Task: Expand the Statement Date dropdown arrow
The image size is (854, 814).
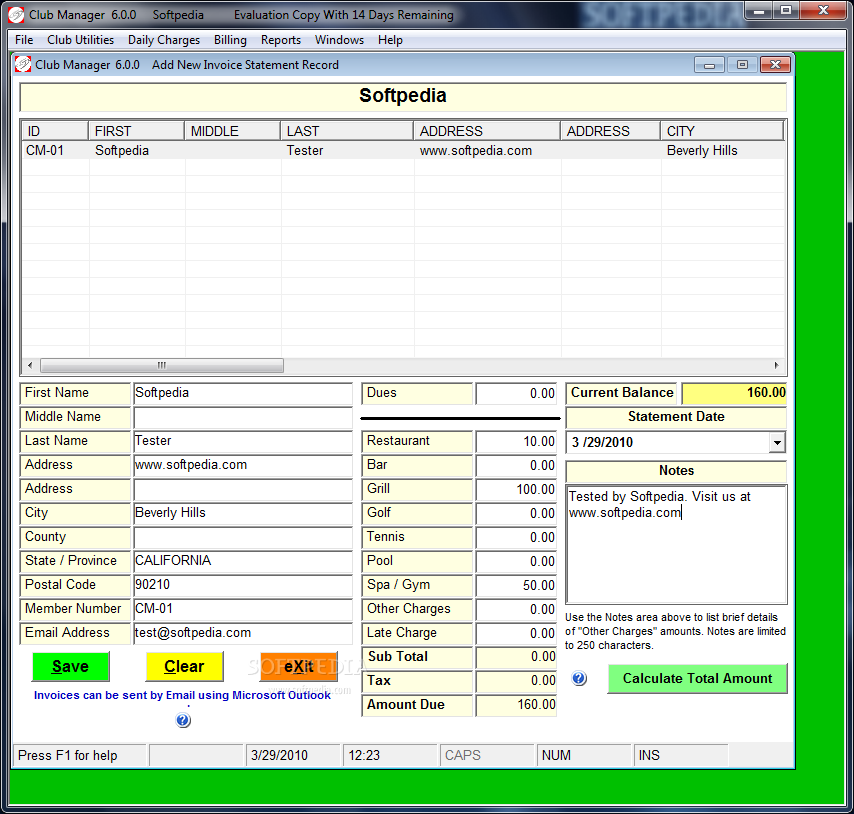Action: 777,443
